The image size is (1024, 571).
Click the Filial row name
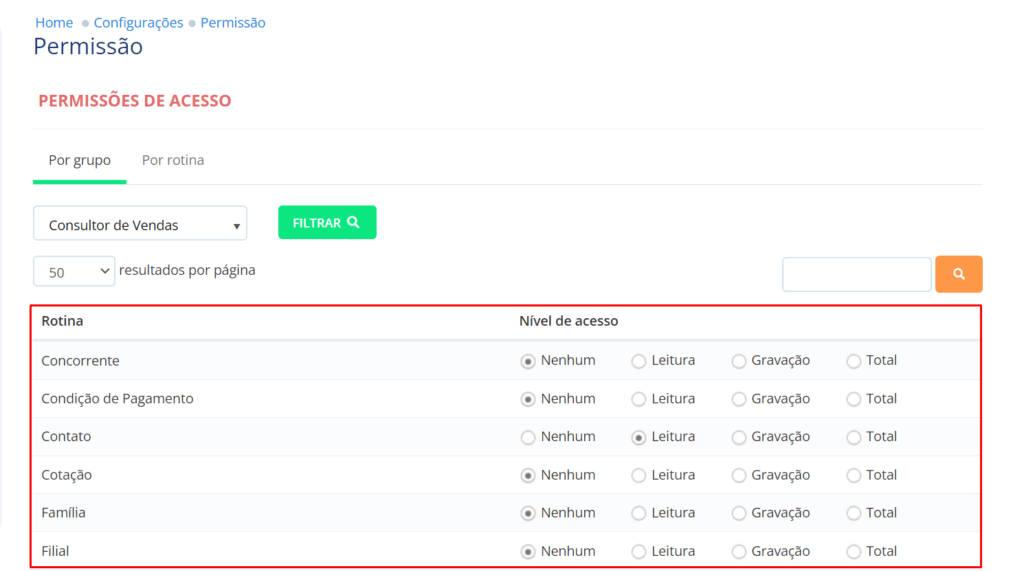point(55,551)
